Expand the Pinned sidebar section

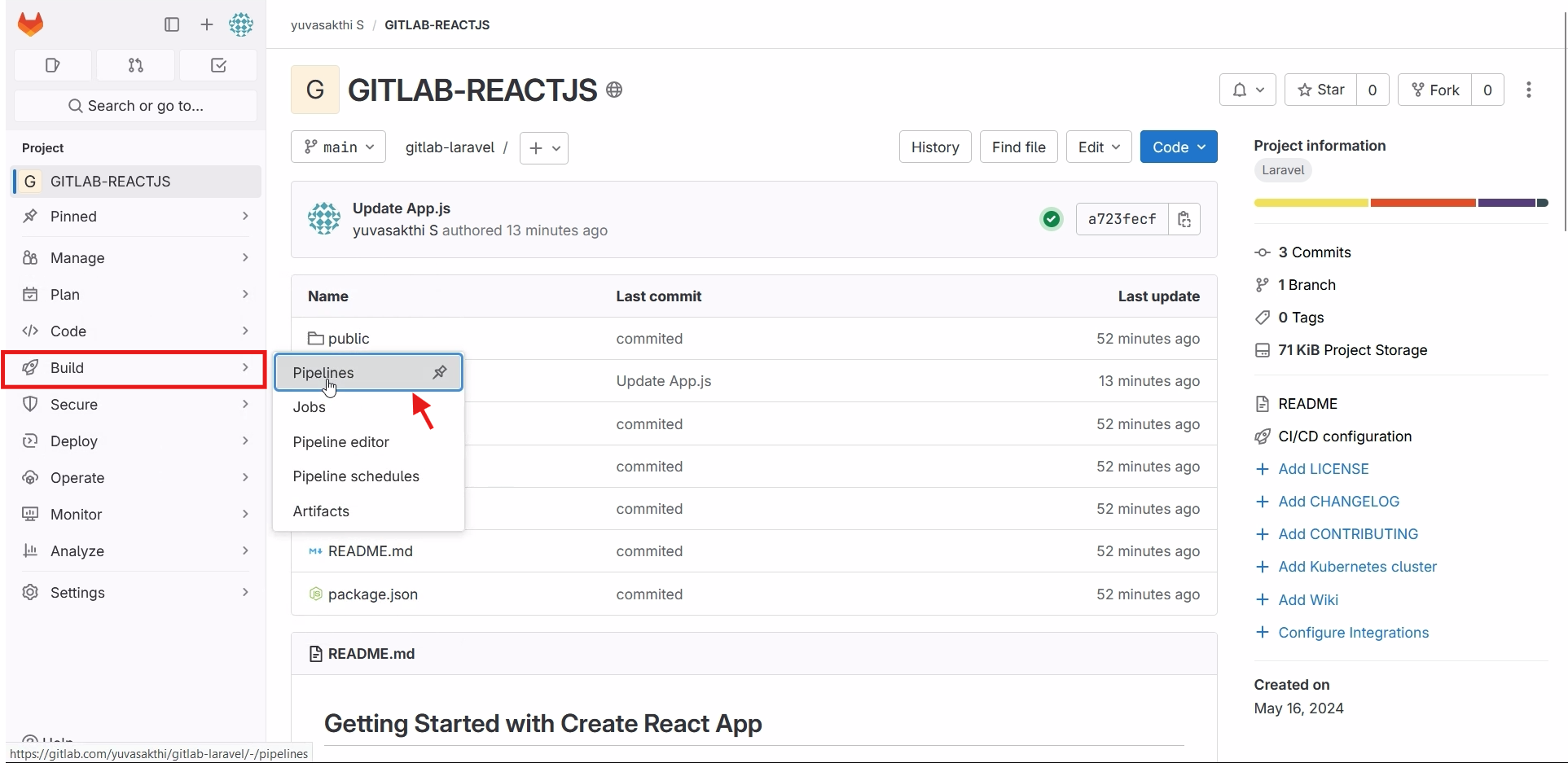click(136, 217)
